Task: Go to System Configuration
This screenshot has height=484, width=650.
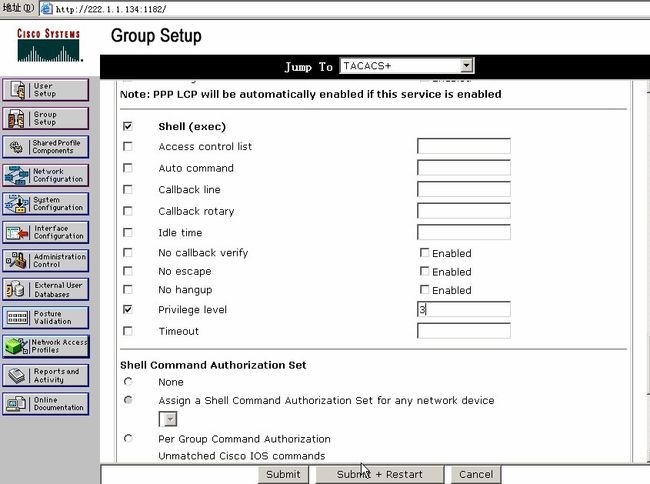Action: (45, 204)
